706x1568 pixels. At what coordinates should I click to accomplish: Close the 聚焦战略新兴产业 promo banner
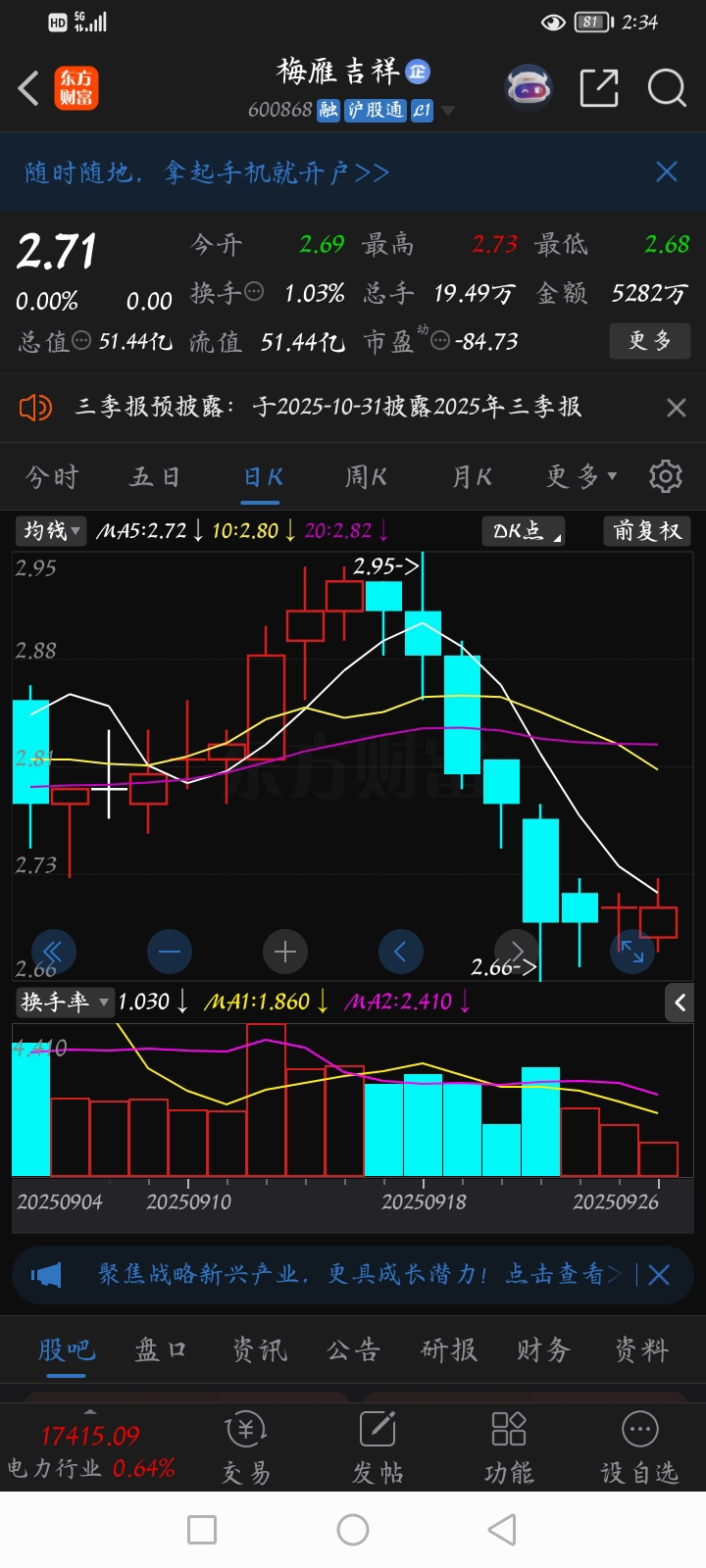click(659, 1275)
